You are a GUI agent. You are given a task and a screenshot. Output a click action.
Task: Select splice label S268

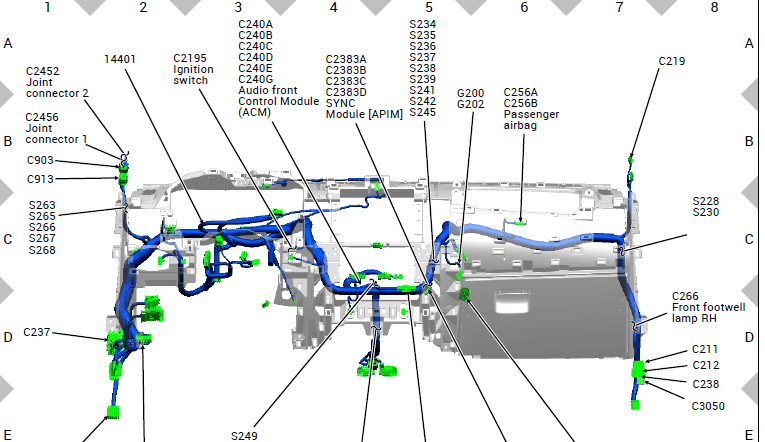(42, 250)
